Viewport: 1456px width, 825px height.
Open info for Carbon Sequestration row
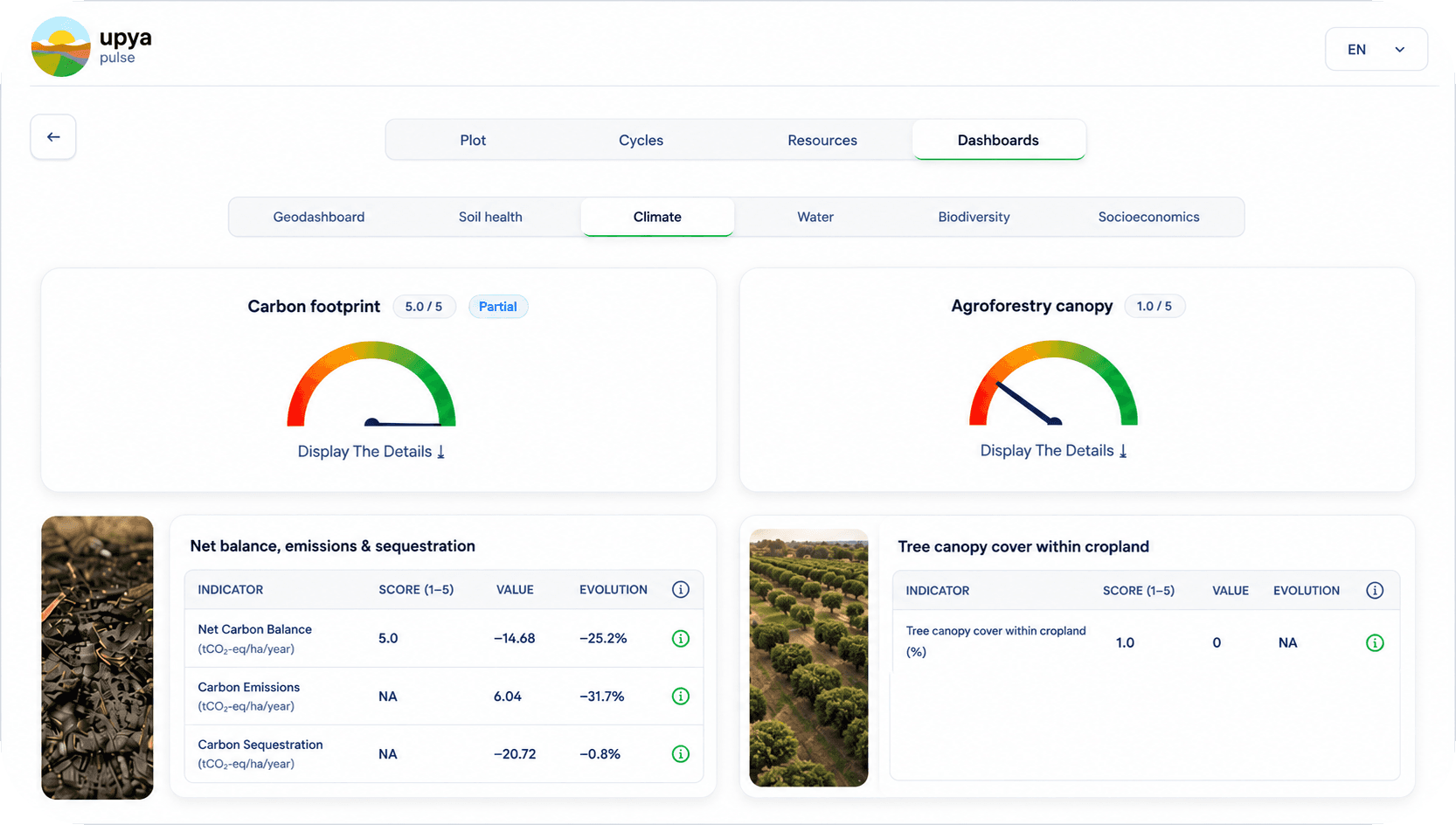(681, 754)
